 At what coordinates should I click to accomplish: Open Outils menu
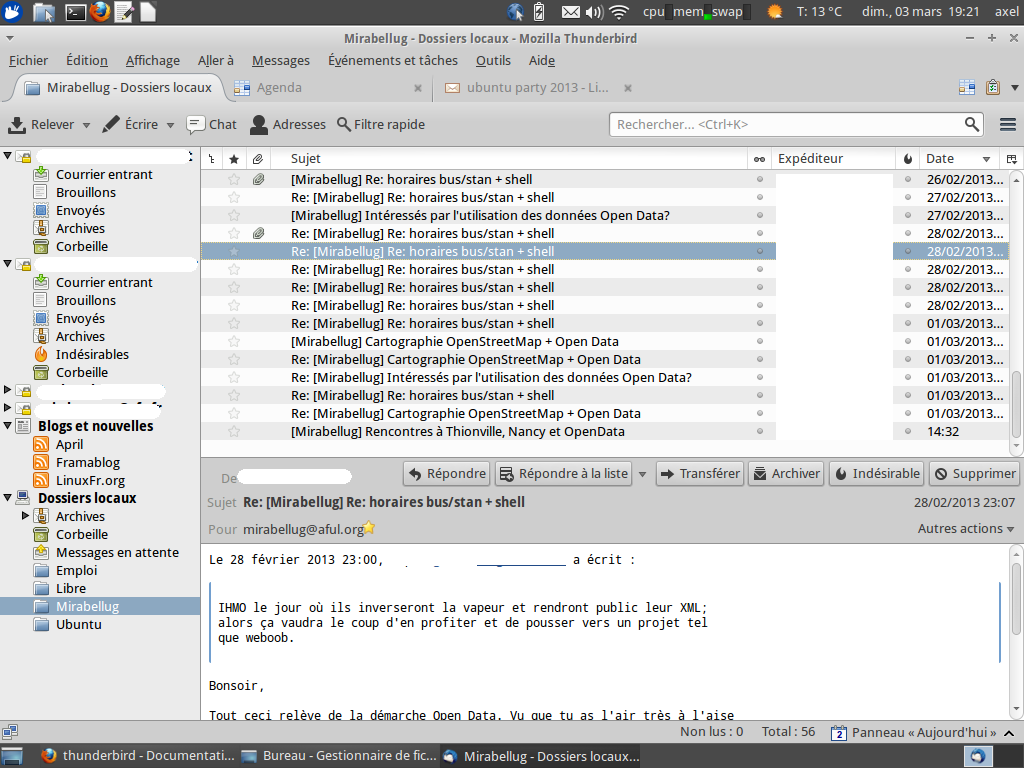pos(493,61)
